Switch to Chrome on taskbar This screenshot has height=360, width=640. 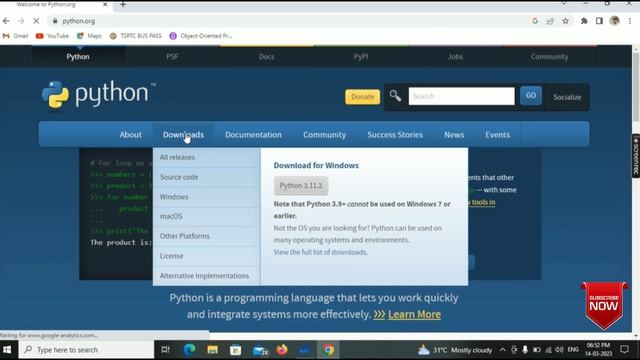coord(328,350)
